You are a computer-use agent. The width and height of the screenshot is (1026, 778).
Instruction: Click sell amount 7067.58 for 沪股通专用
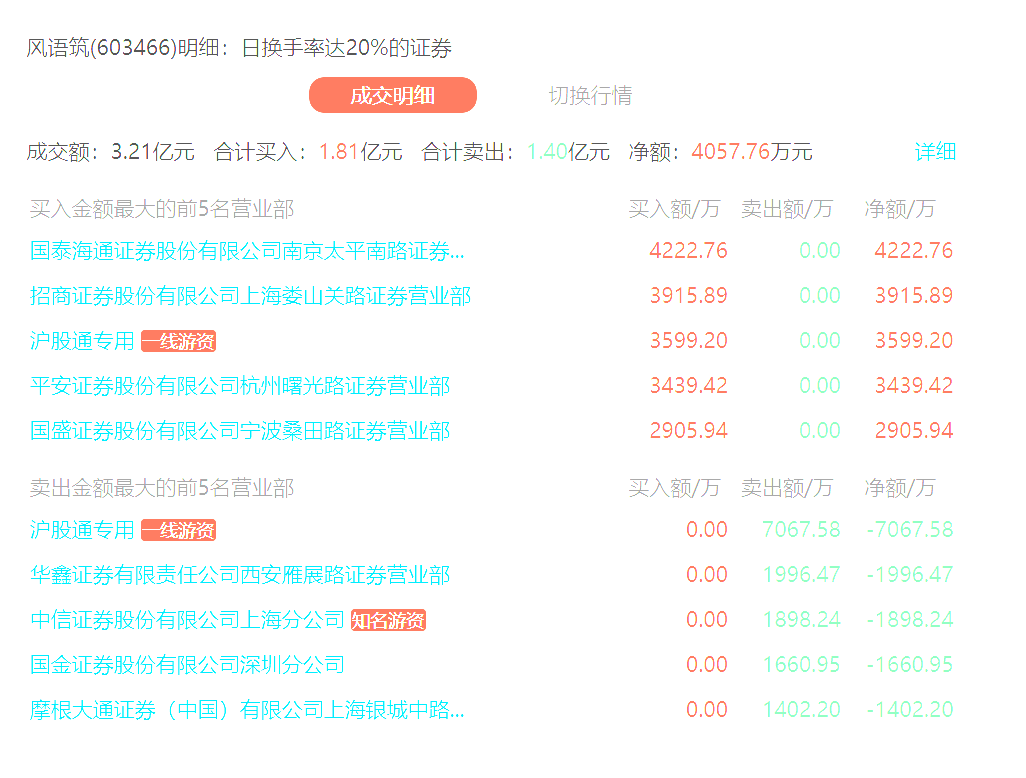coord(802,529)
